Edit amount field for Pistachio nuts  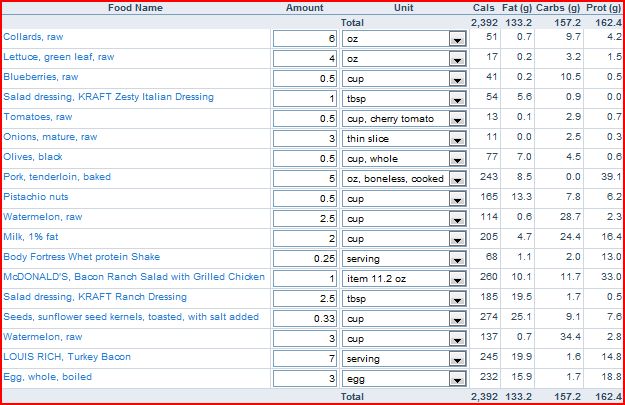click(305, 199)
